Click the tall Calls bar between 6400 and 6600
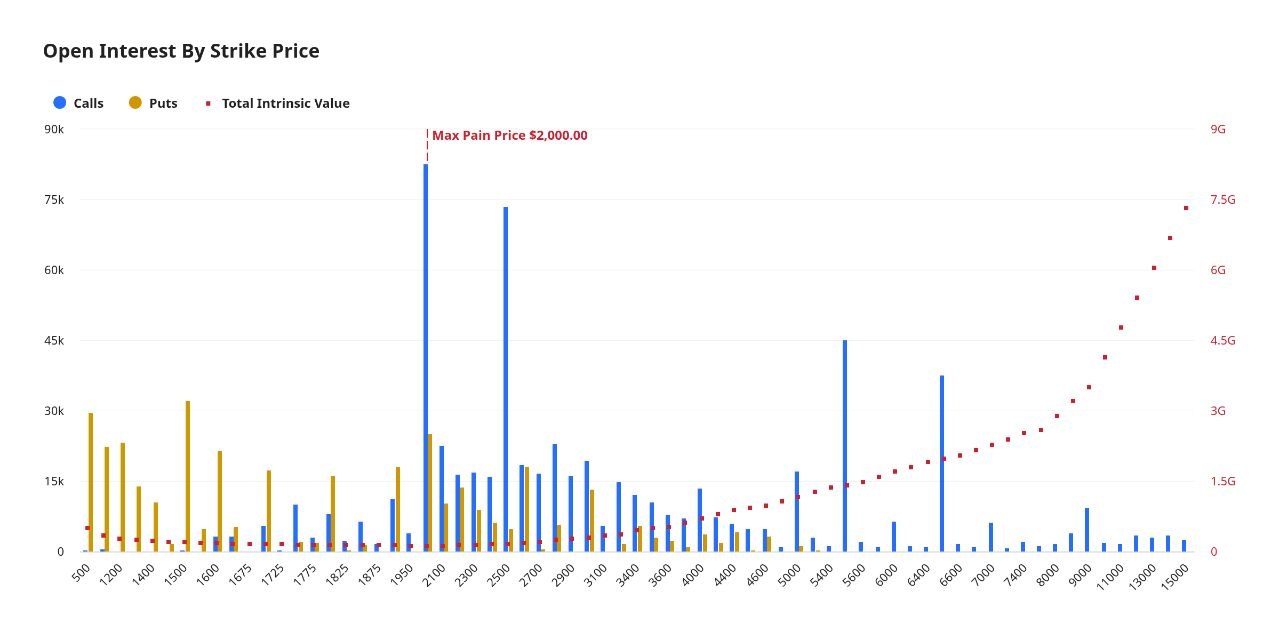1280x640 pixels. click(942, 464)
